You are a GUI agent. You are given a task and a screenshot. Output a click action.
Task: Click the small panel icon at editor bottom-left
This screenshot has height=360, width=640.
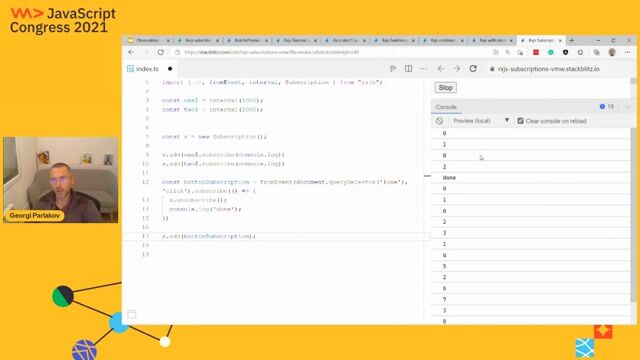[x=131, y=314]
